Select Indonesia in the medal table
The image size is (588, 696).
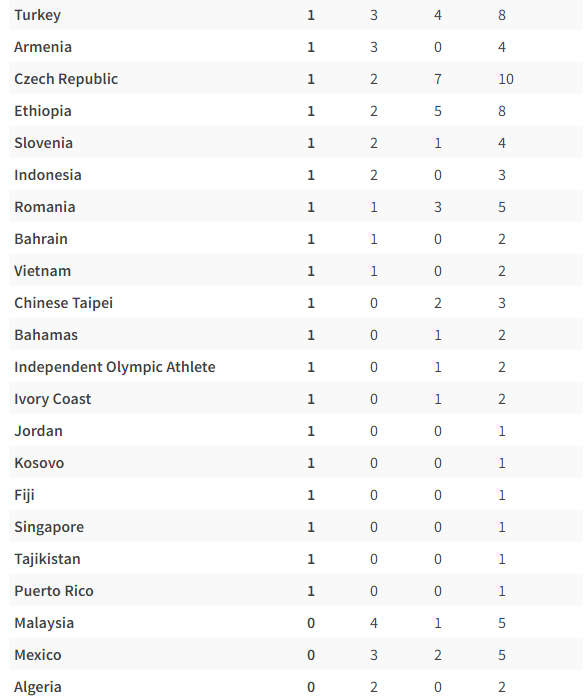[47, 175]
